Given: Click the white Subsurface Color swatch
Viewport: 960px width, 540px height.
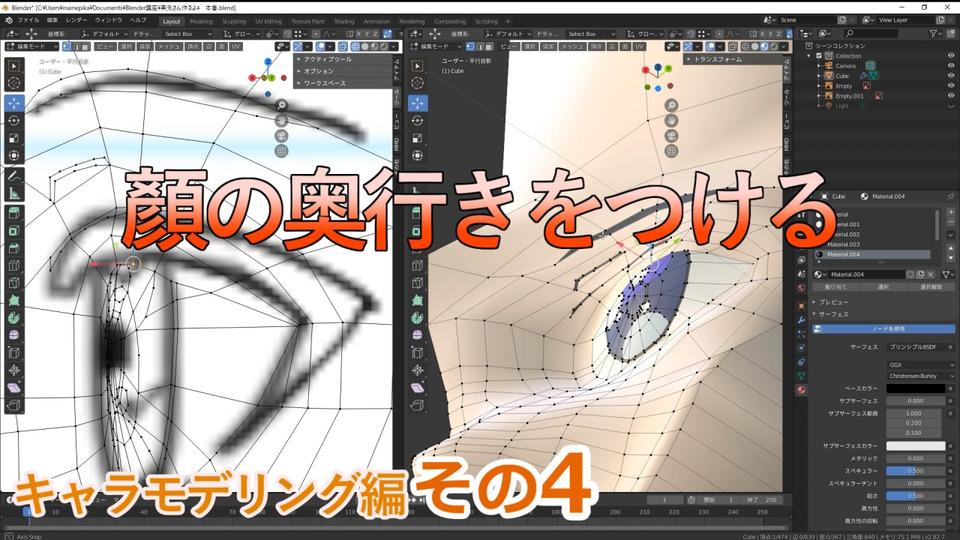Looking at the screenshot, I should coord(915,446).
